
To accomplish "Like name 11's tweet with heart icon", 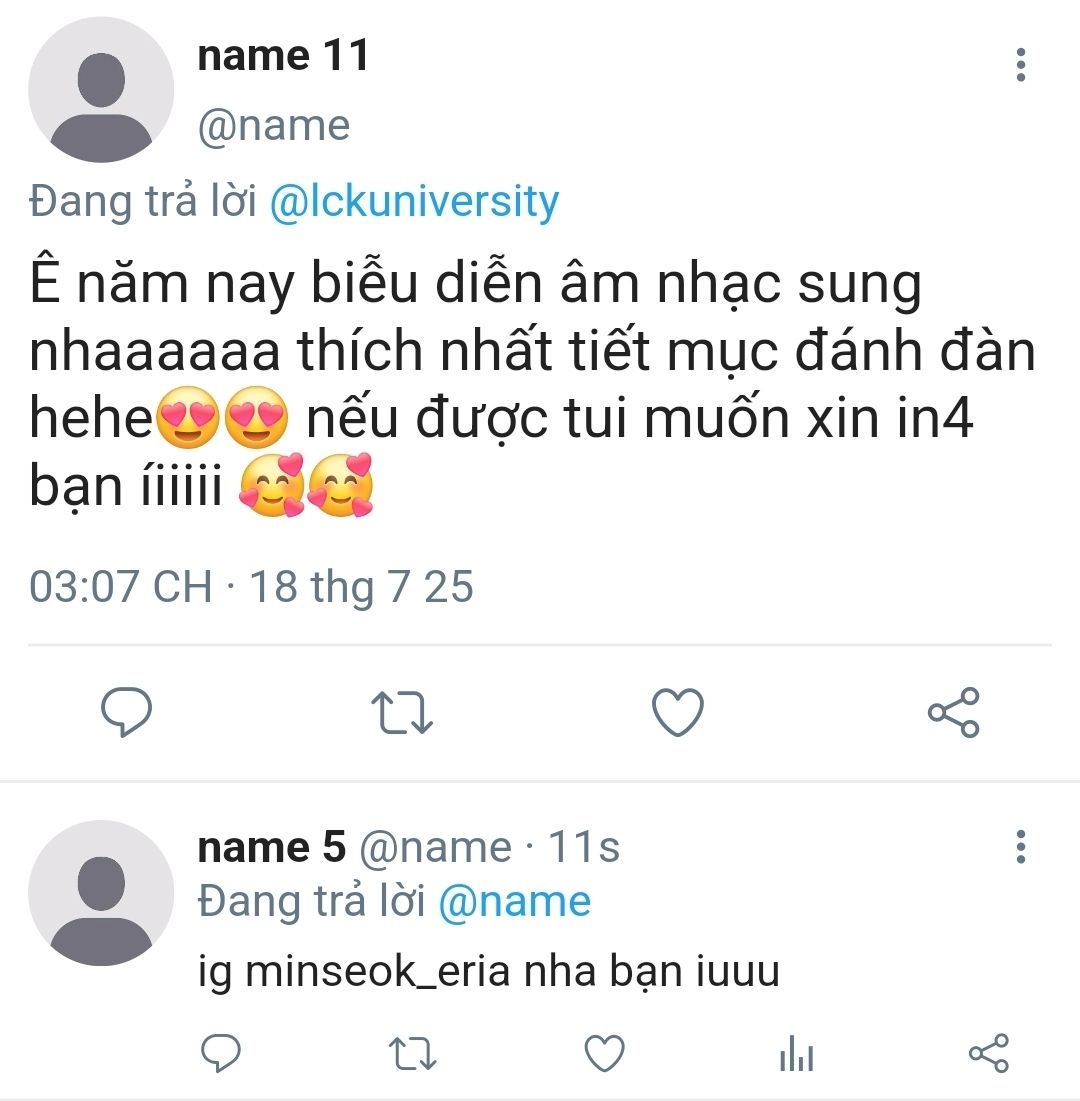I will pyautogui.click(x=677, y=712).
